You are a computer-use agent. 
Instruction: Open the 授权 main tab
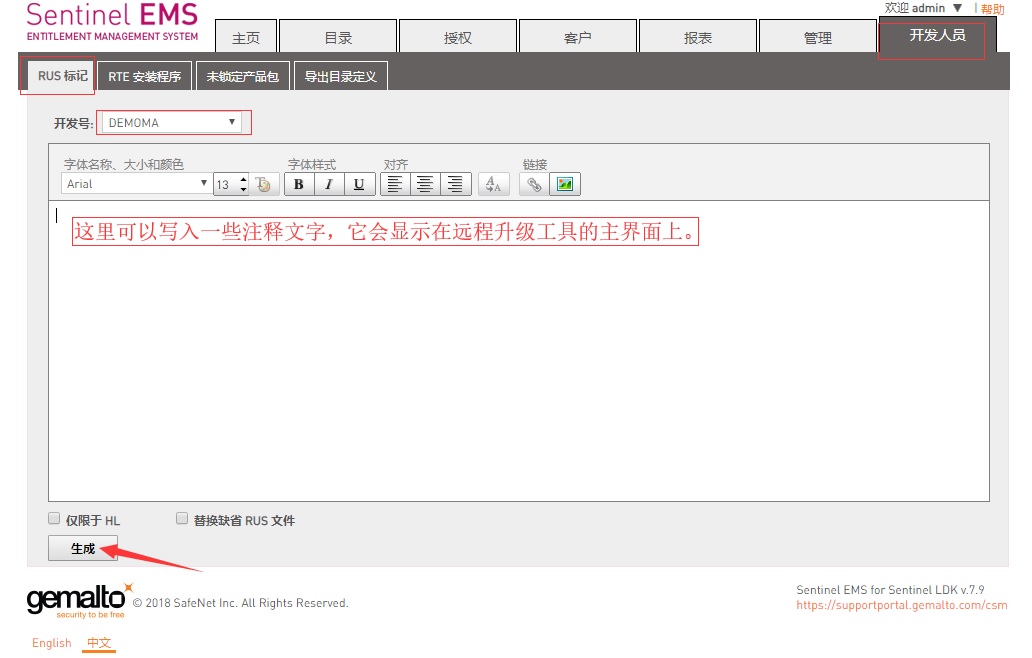[x=457, y=38]
